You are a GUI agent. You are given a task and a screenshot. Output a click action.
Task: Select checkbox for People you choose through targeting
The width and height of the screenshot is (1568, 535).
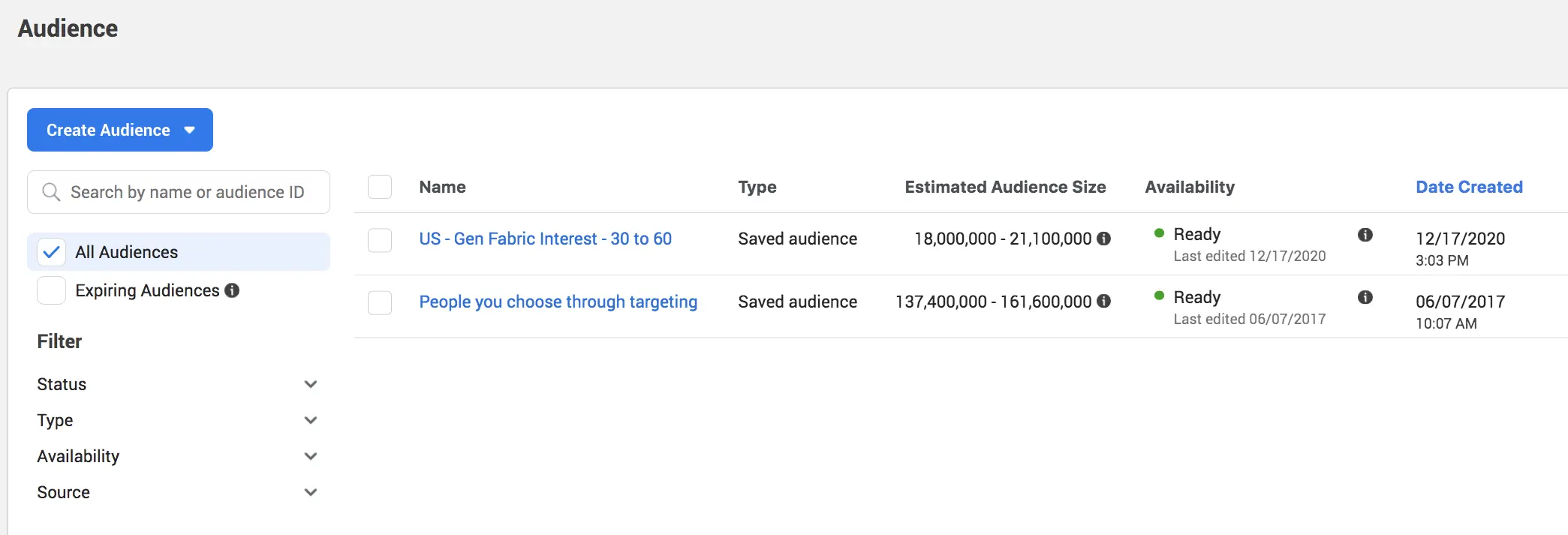[380, 303]
